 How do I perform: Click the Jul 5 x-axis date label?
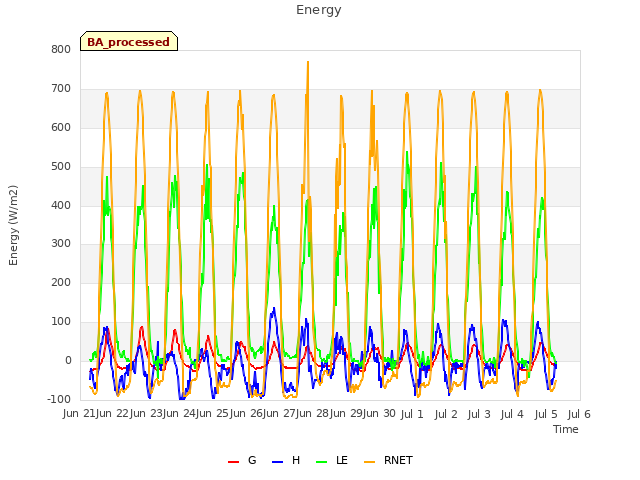(546, 414)
